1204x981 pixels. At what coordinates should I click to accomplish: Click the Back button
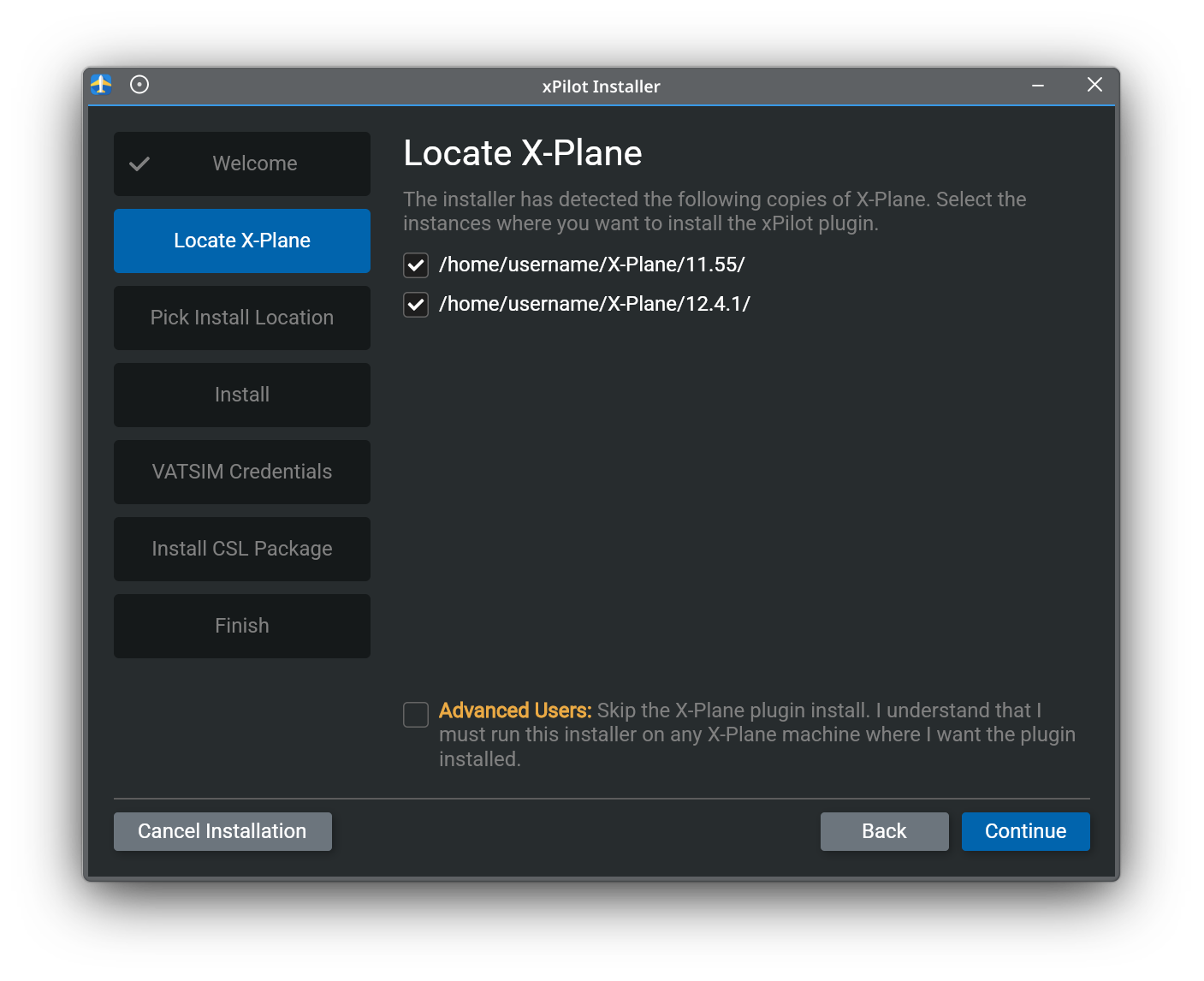(x=884, y=831)
